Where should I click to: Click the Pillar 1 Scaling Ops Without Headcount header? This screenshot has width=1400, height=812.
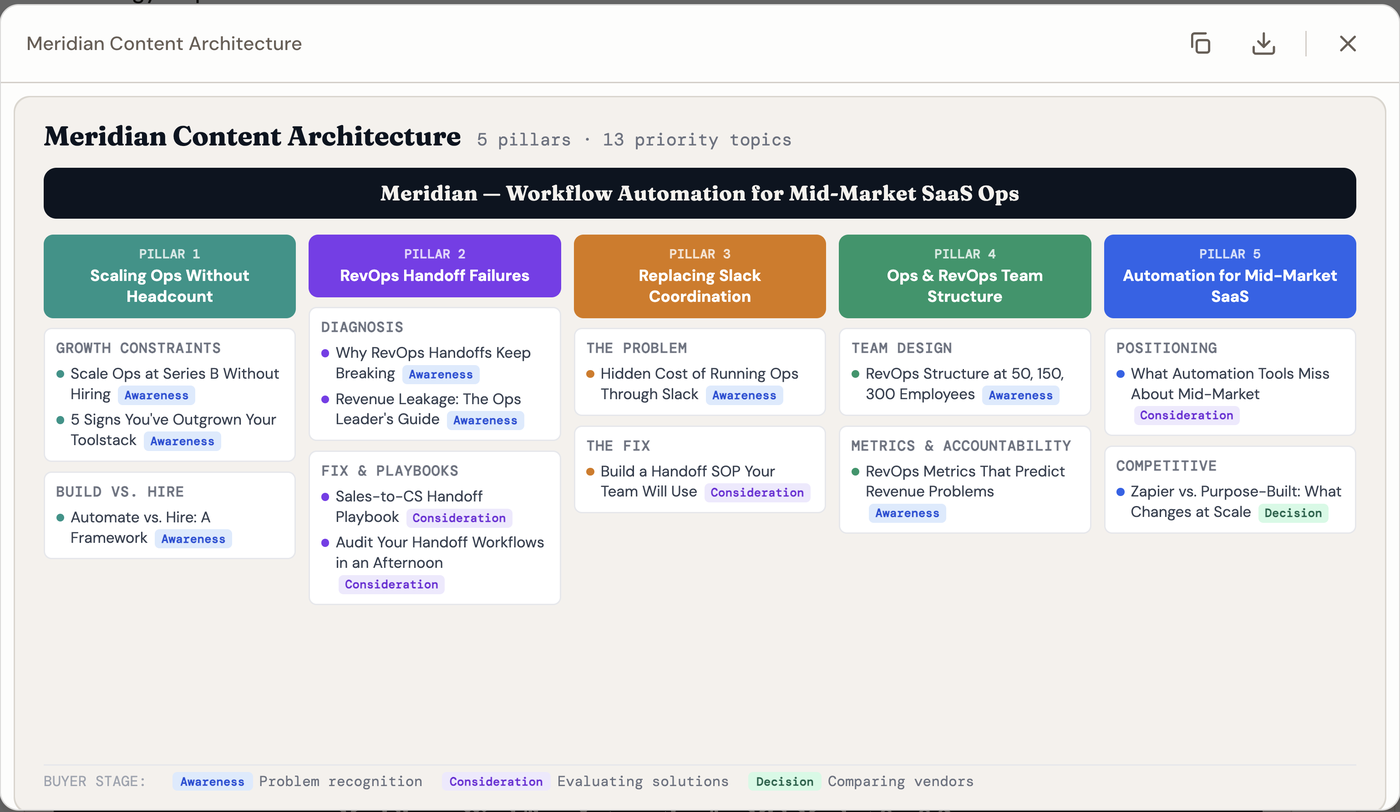[170, 276]
